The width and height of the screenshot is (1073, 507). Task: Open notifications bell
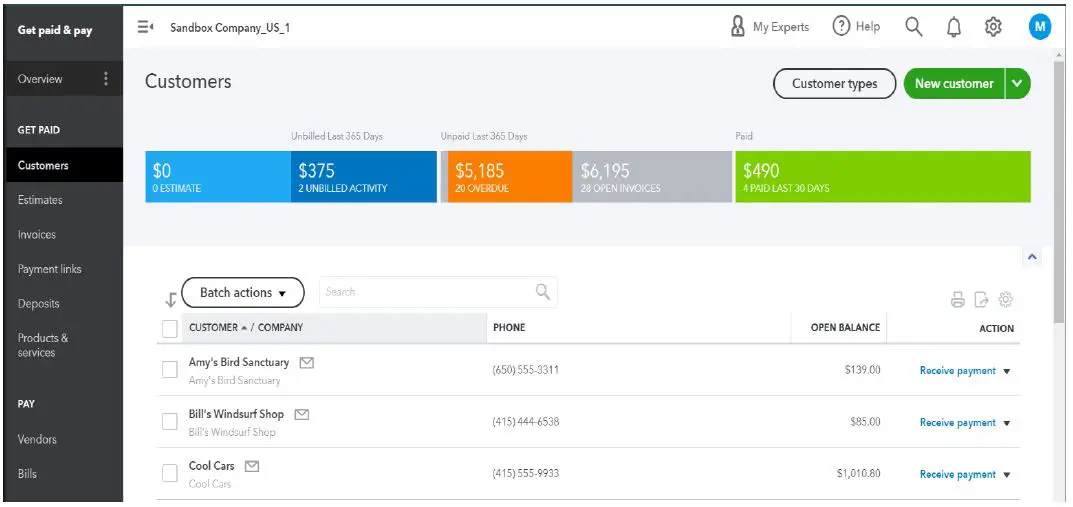pyautogui.click(x=953, y=27)
